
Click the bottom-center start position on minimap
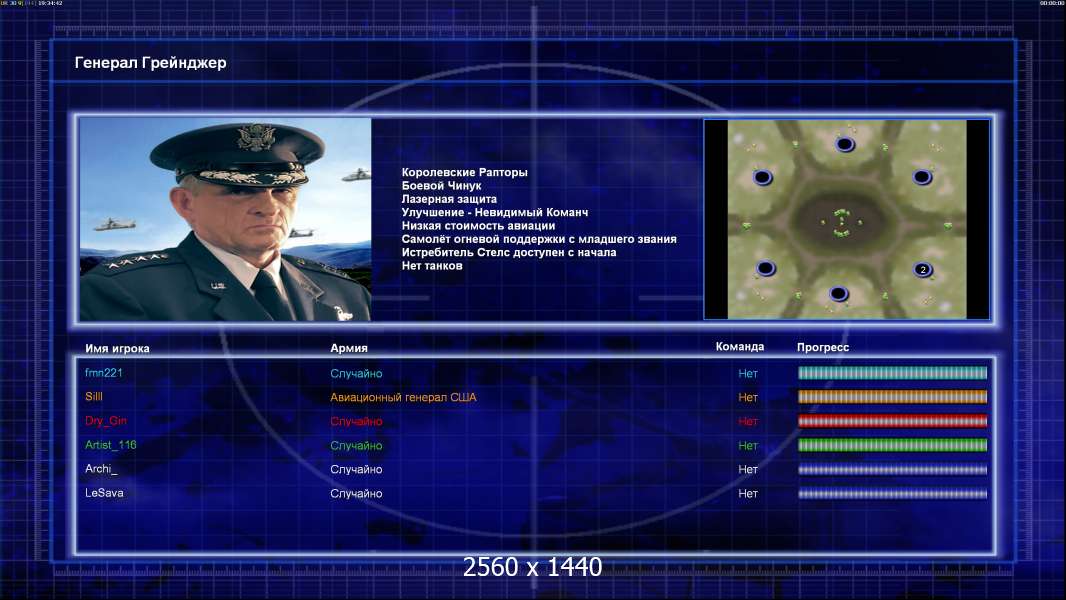coord(838,294)
